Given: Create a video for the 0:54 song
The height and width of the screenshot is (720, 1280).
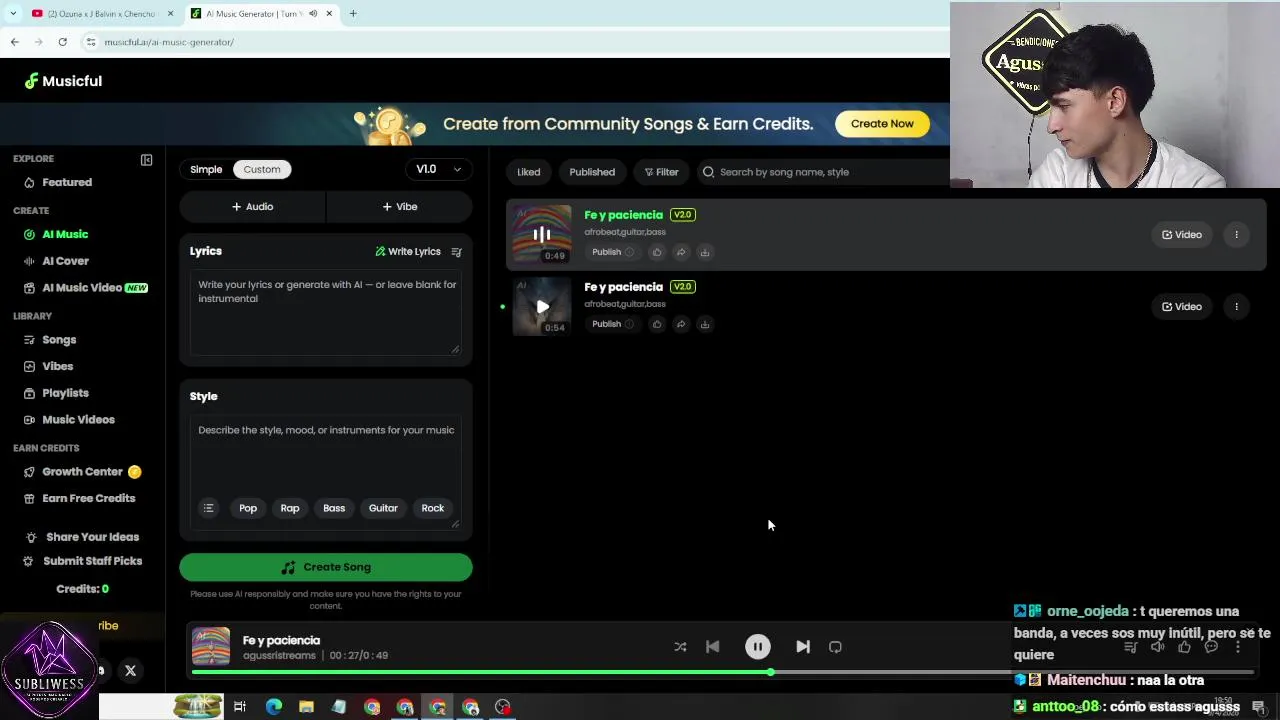Looking at the screenshot, I should pyautogui.click(x=1182, y=306).
